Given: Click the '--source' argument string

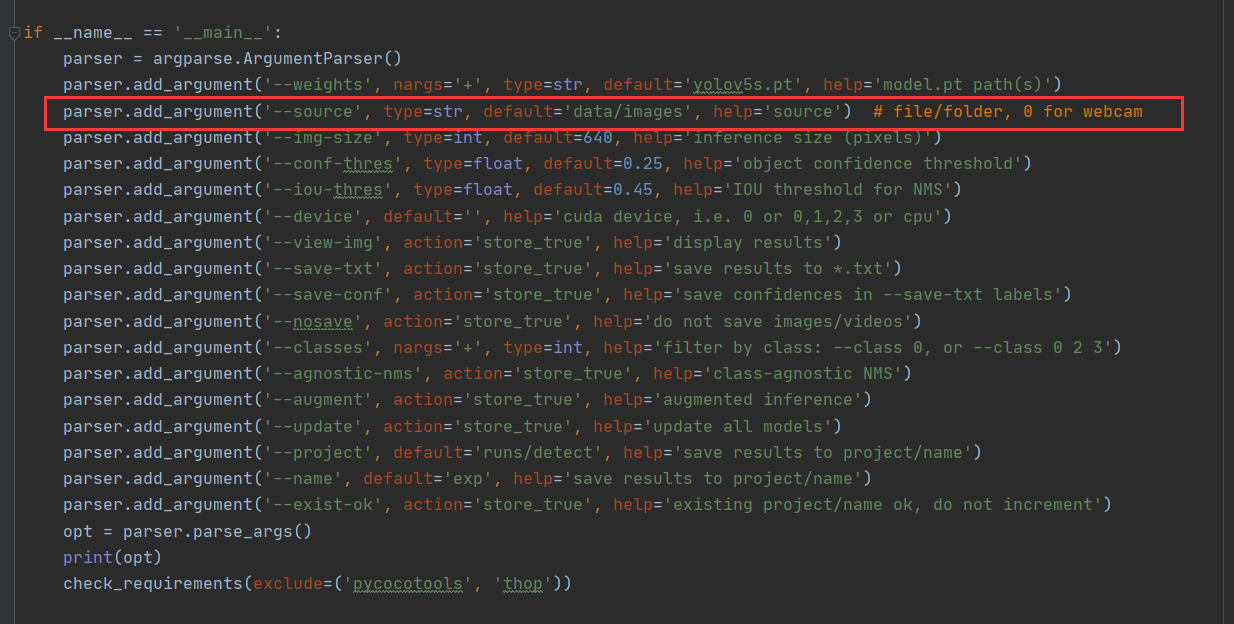Looking at the screenshot, I should 313,111.
